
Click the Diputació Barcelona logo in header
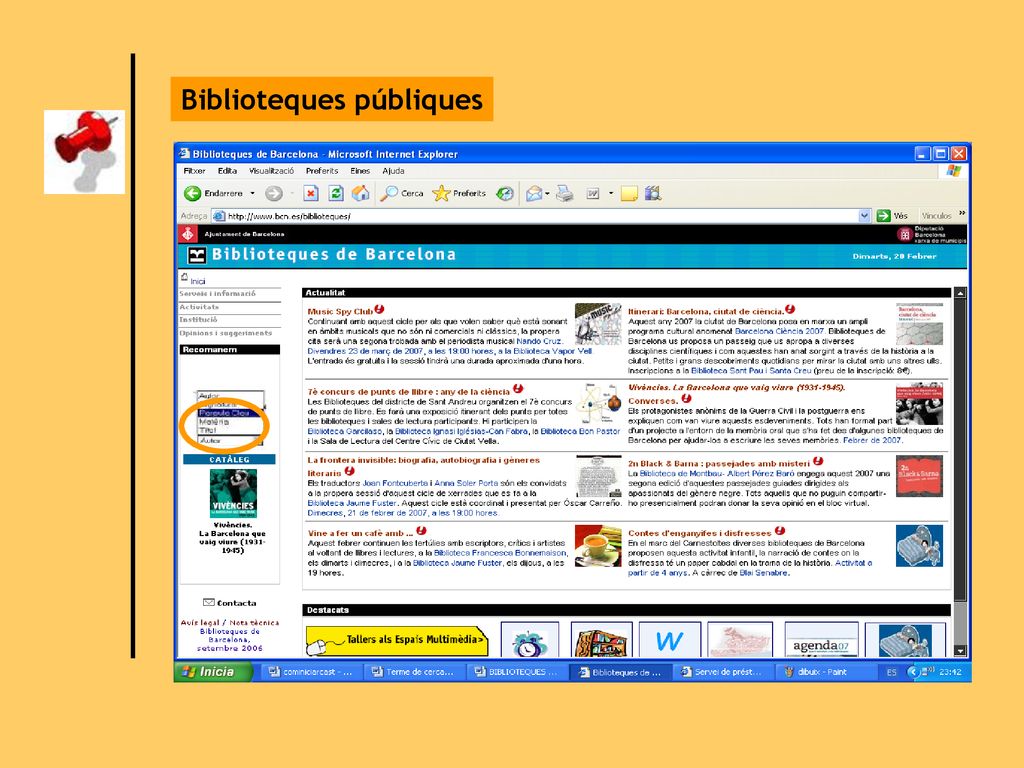904,234
